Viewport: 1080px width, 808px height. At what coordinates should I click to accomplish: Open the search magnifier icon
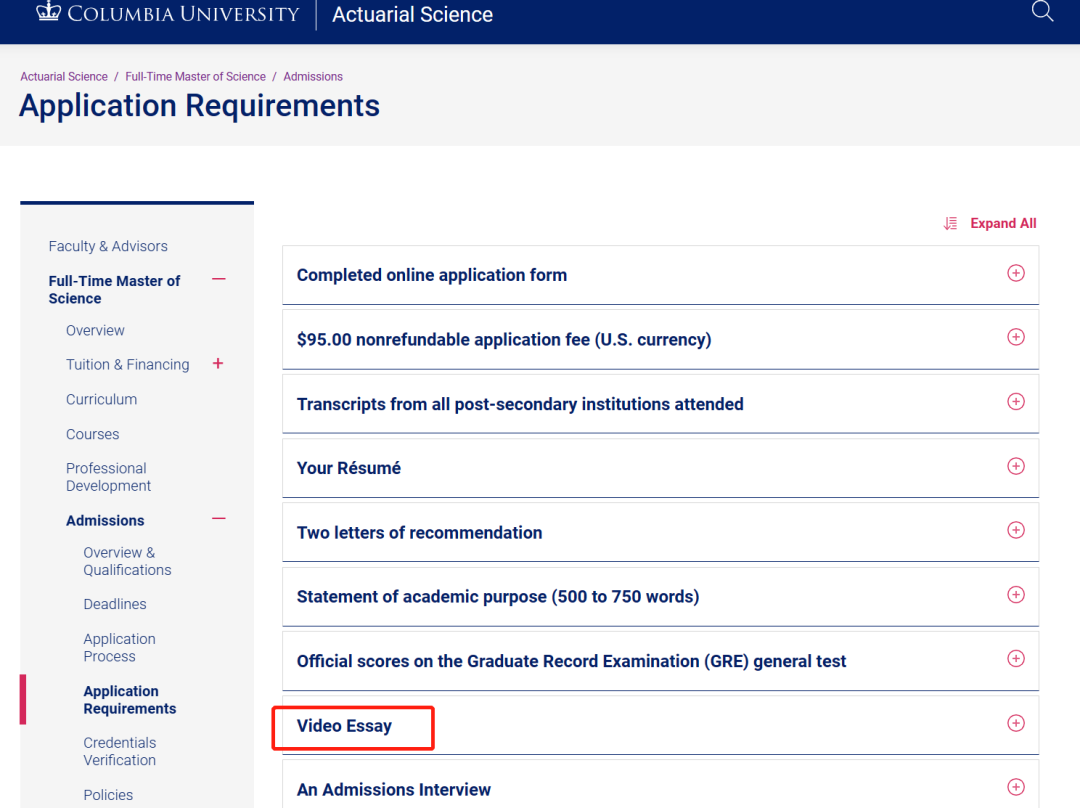1042,12
